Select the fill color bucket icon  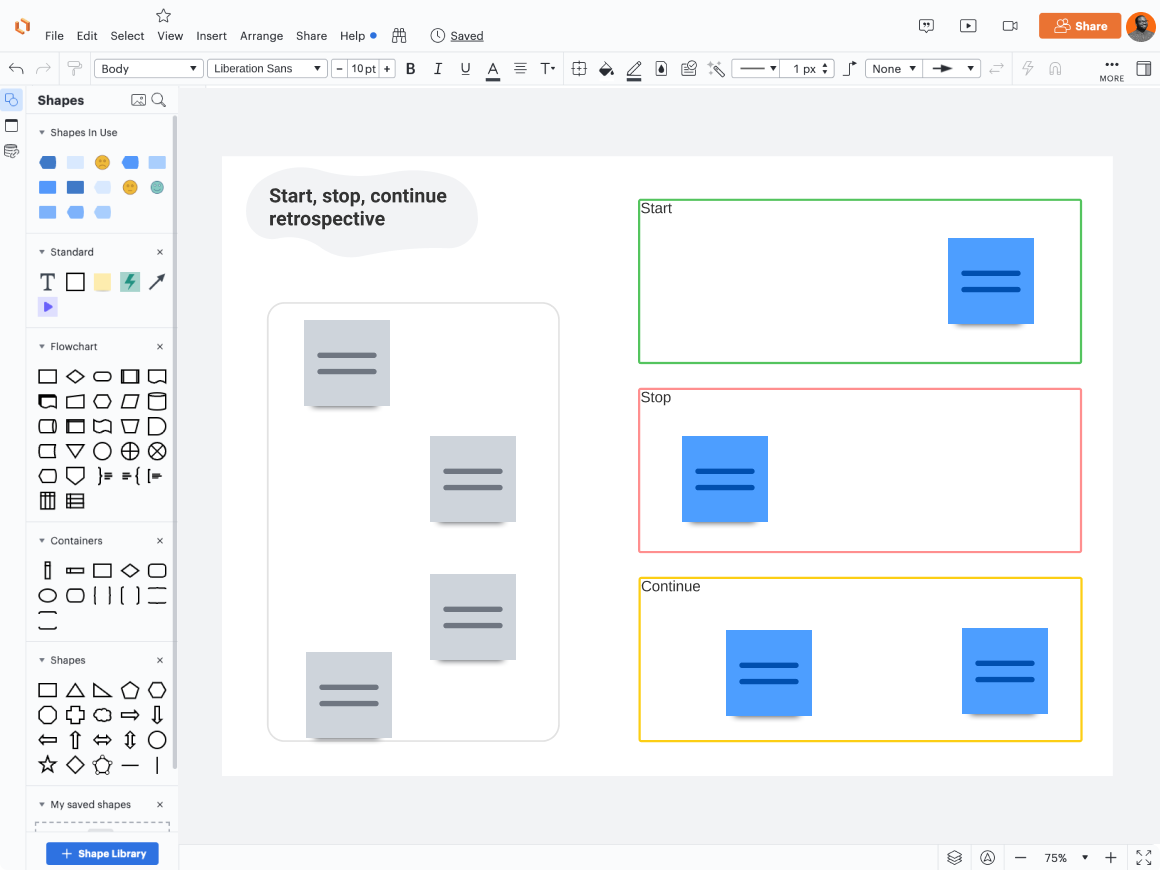pos(606,69)
